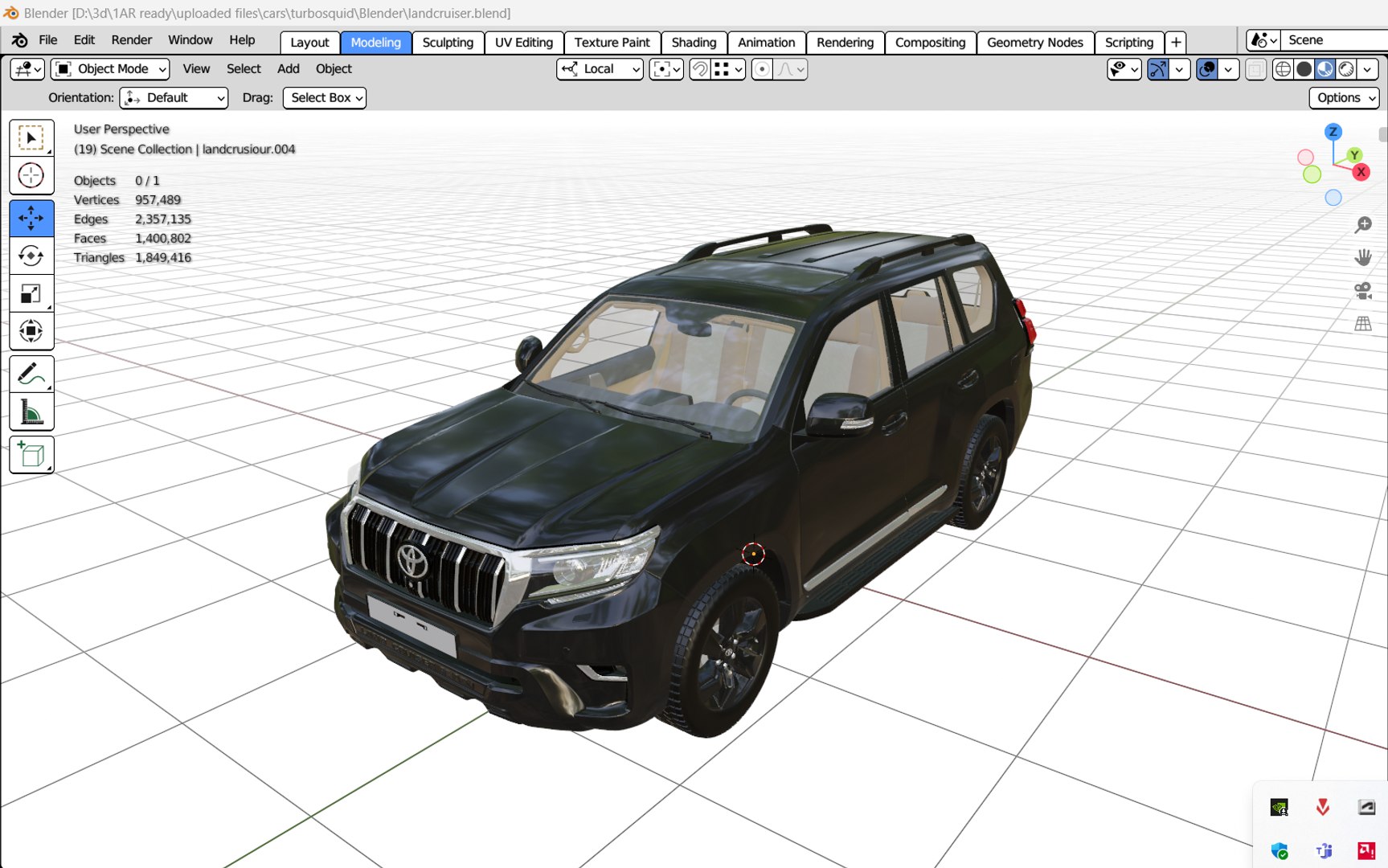Open red AMD tray icon
This screenshot has height=868, width=1388.
click(1366, 850)
